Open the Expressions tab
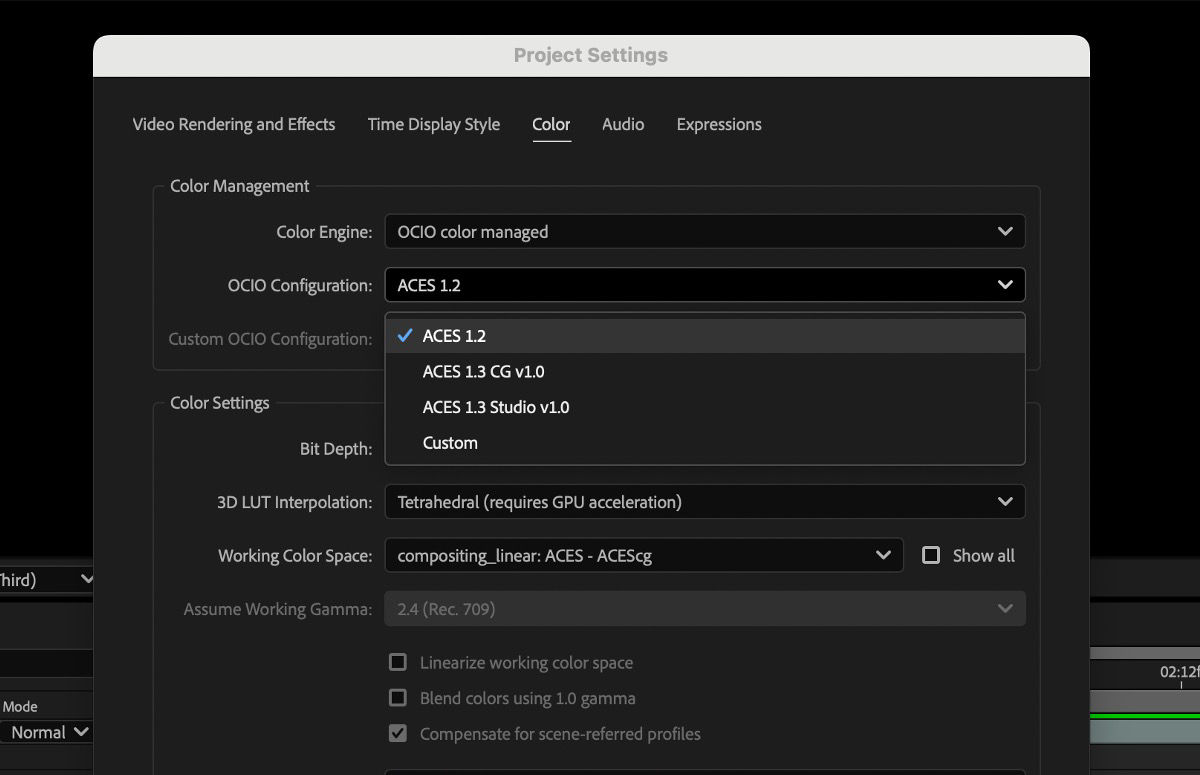 coord(719,124)
